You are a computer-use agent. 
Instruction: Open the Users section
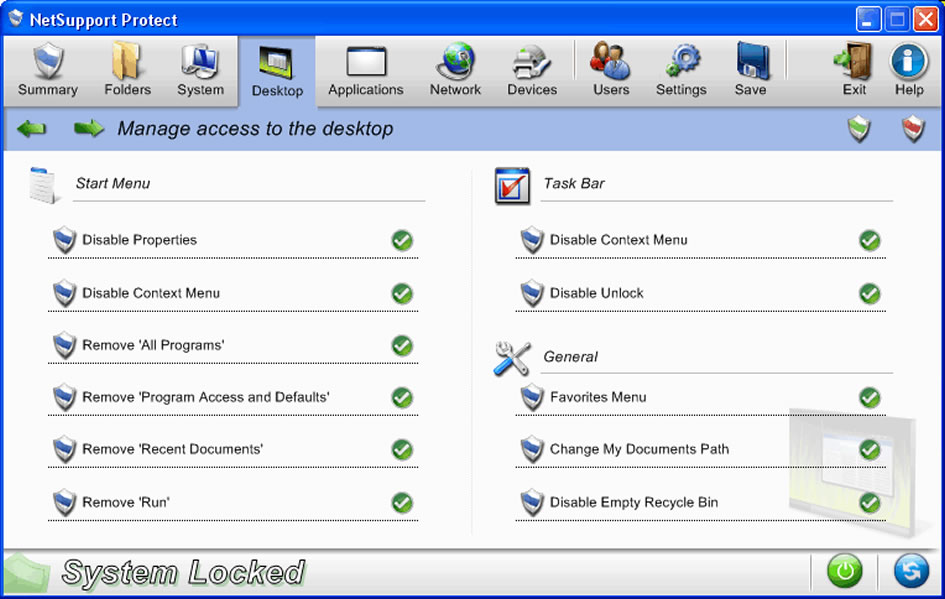(611, 70)
